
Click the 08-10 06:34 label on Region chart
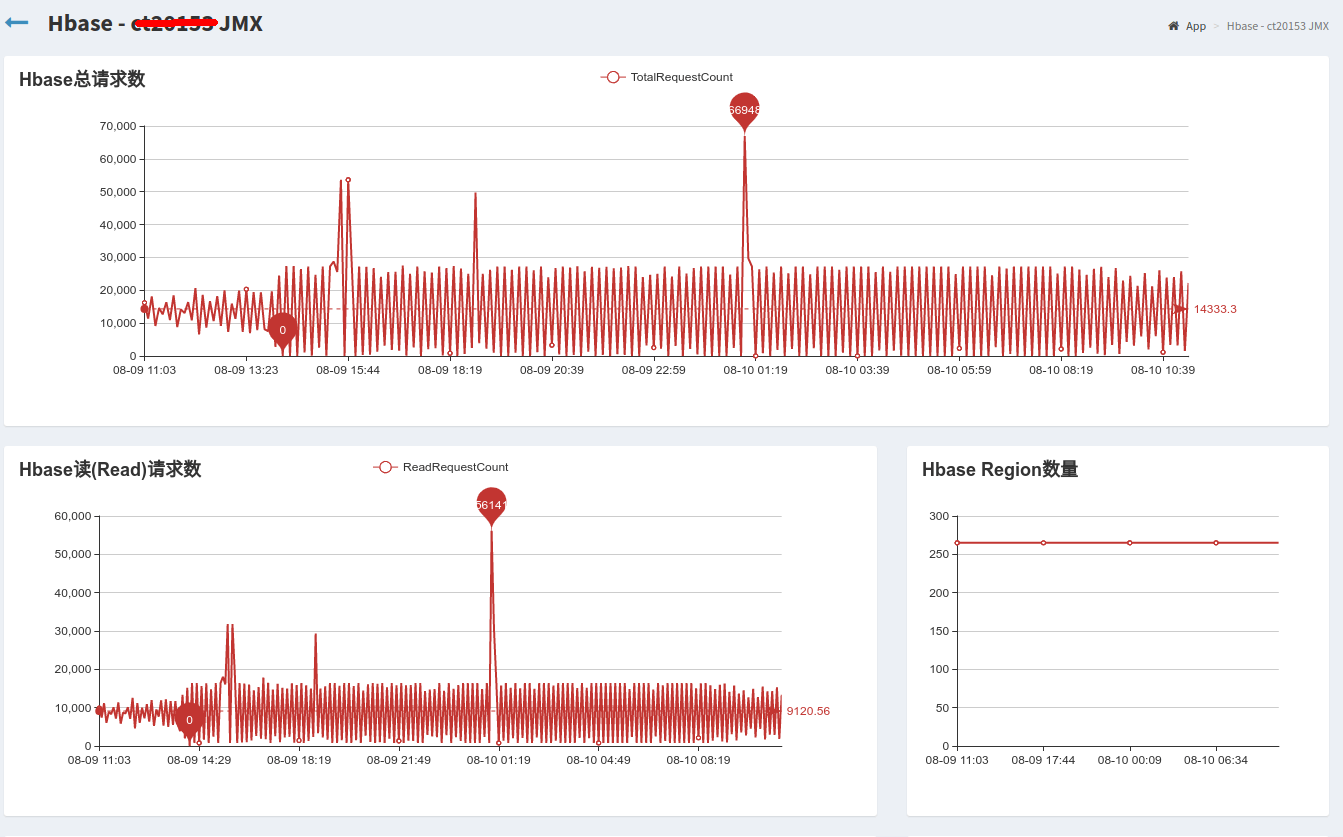click(1216, 760)
